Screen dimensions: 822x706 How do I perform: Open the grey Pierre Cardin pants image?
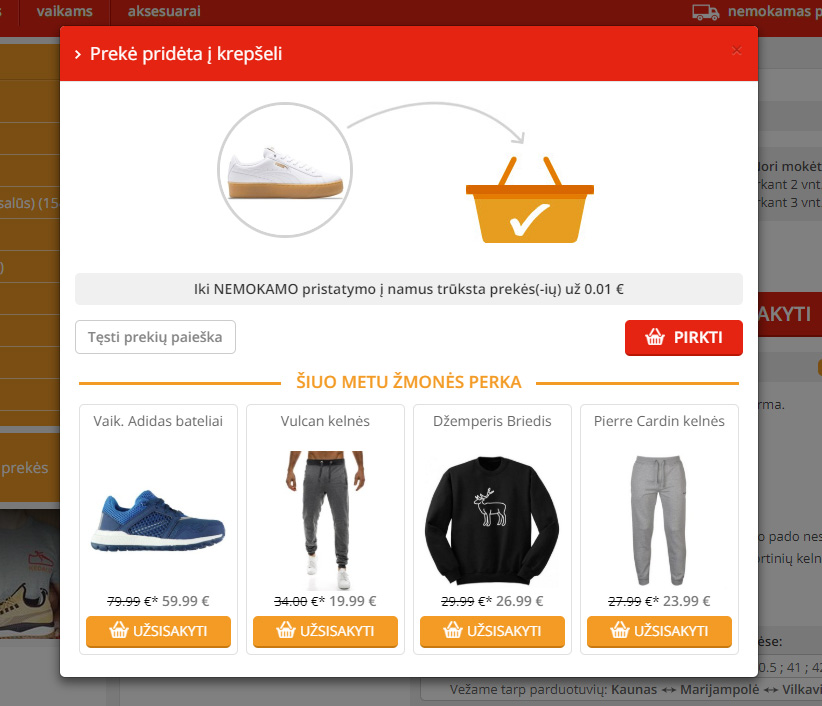(x=658, y=520)
